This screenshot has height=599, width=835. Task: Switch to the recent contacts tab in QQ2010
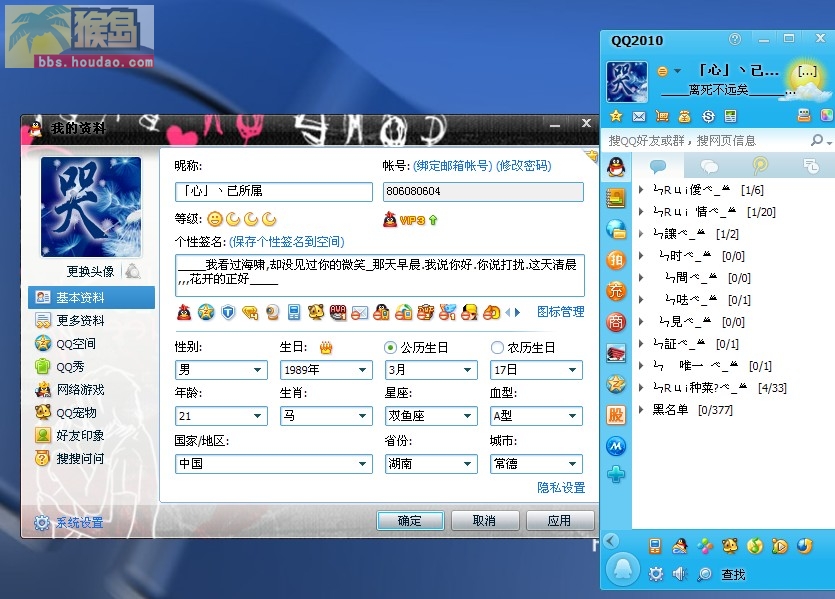point(811,167)
